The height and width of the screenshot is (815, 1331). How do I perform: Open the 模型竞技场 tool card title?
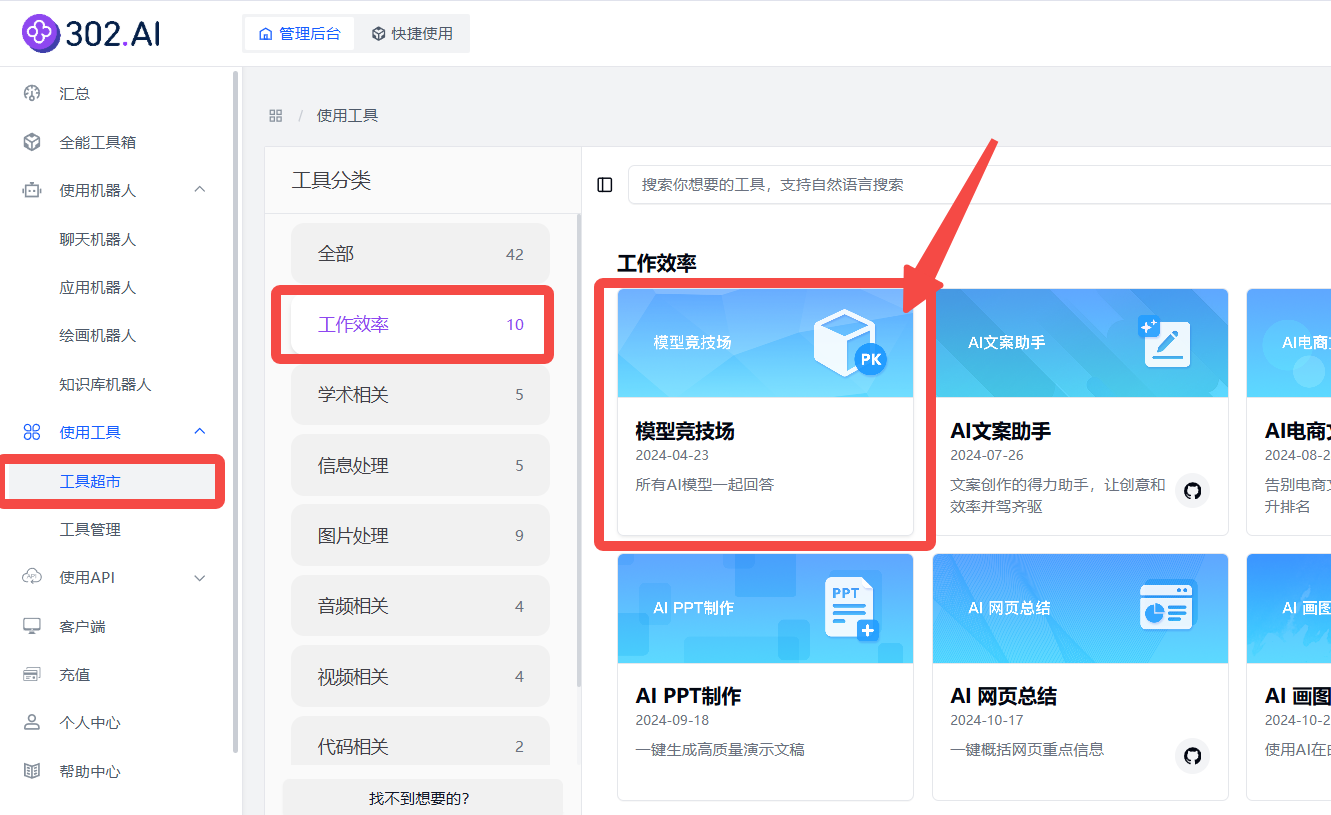685,431
